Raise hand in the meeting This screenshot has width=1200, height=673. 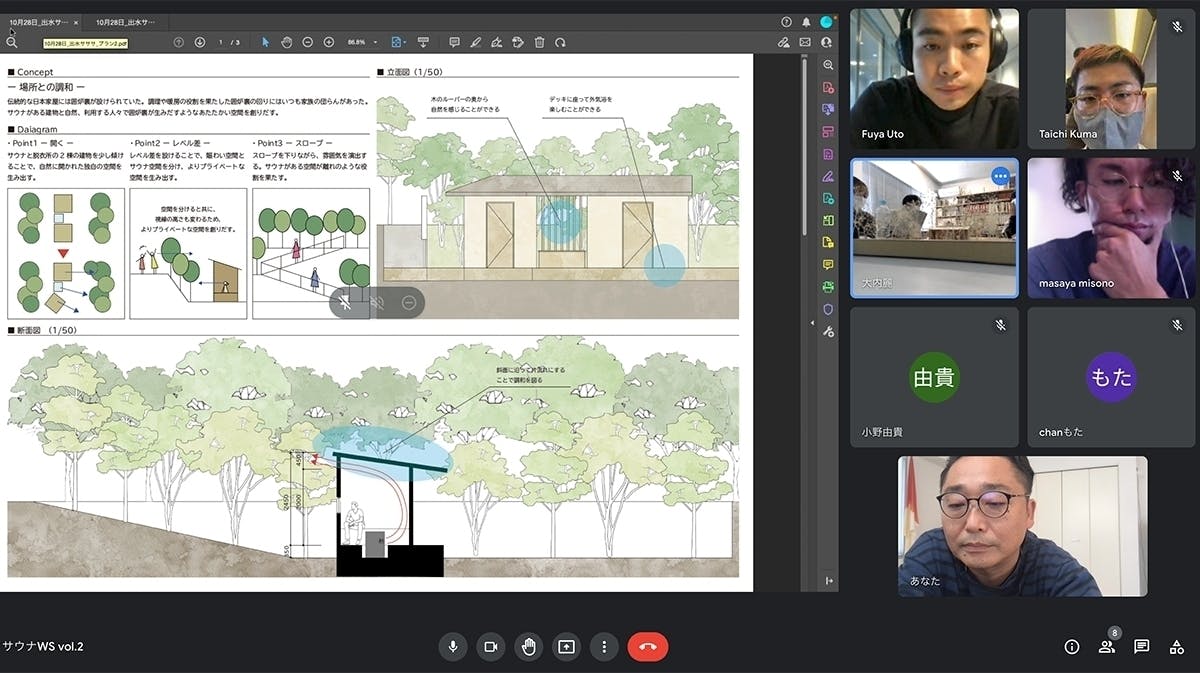529,647
